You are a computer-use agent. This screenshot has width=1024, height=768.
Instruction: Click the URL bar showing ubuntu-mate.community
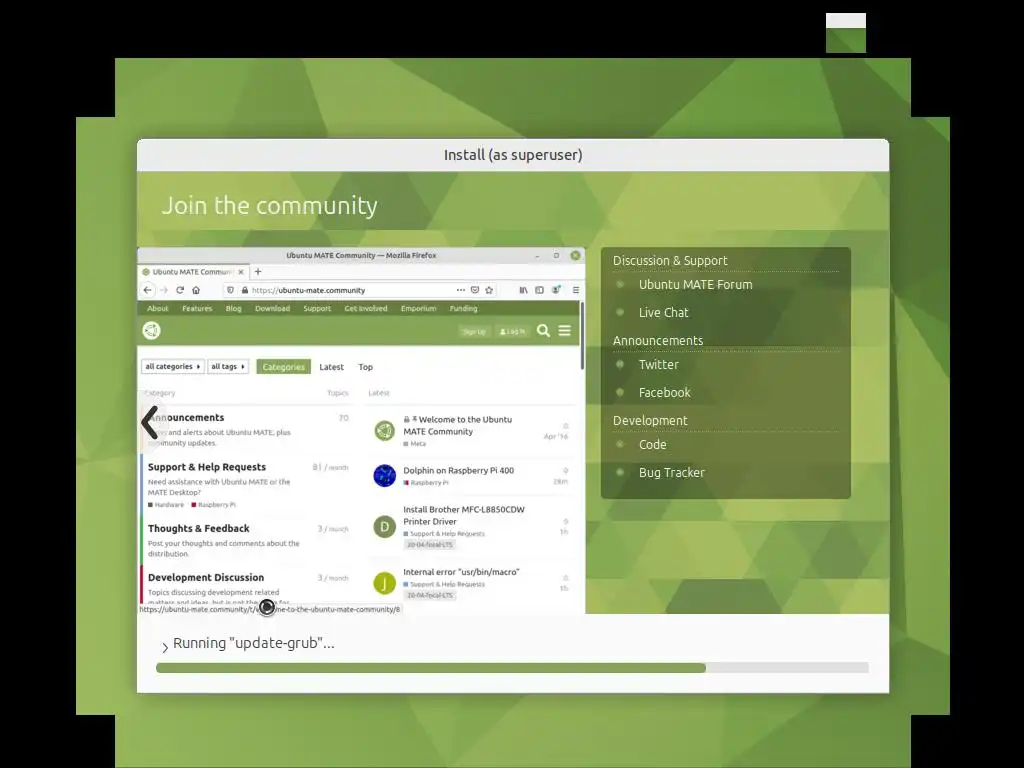[359, 290]
